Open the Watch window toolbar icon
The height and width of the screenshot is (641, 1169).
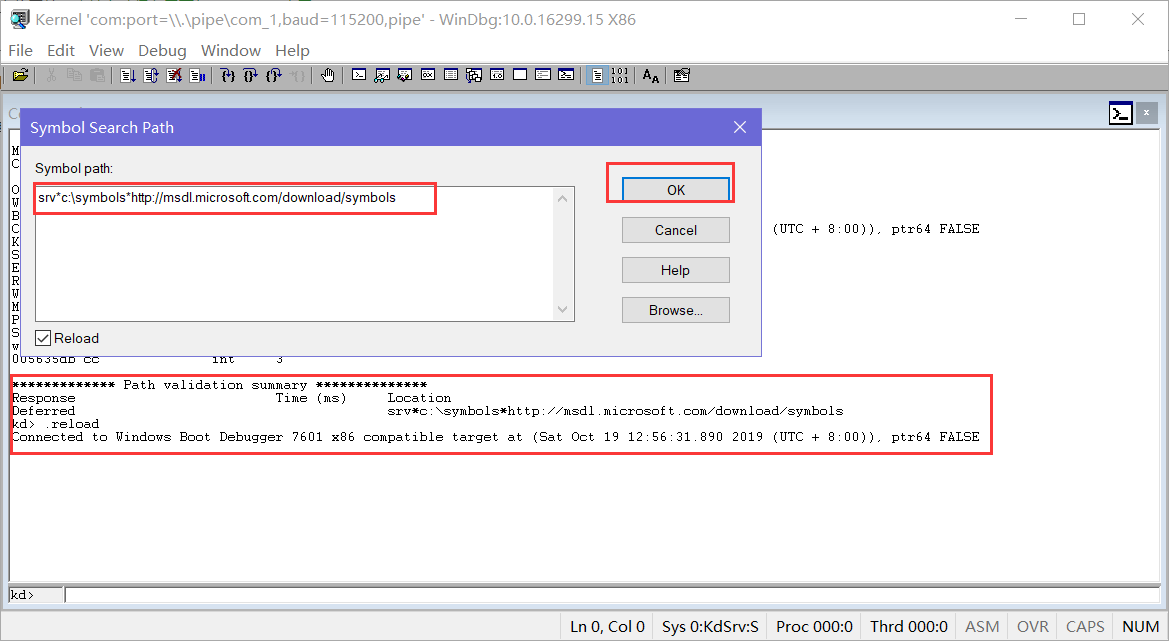[382, 75]
